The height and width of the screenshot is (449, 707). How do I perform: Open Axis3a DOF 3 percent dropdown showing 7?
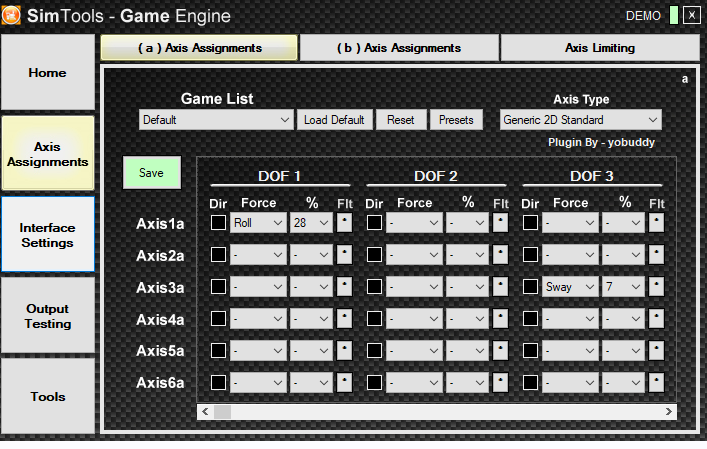coord(623,287)
